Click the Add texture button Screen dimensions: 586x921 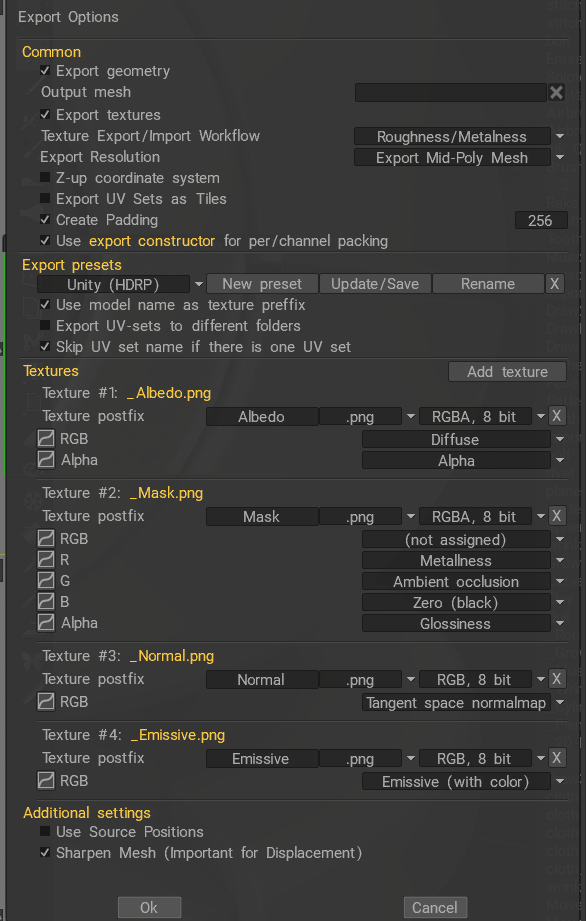[507, 371]
